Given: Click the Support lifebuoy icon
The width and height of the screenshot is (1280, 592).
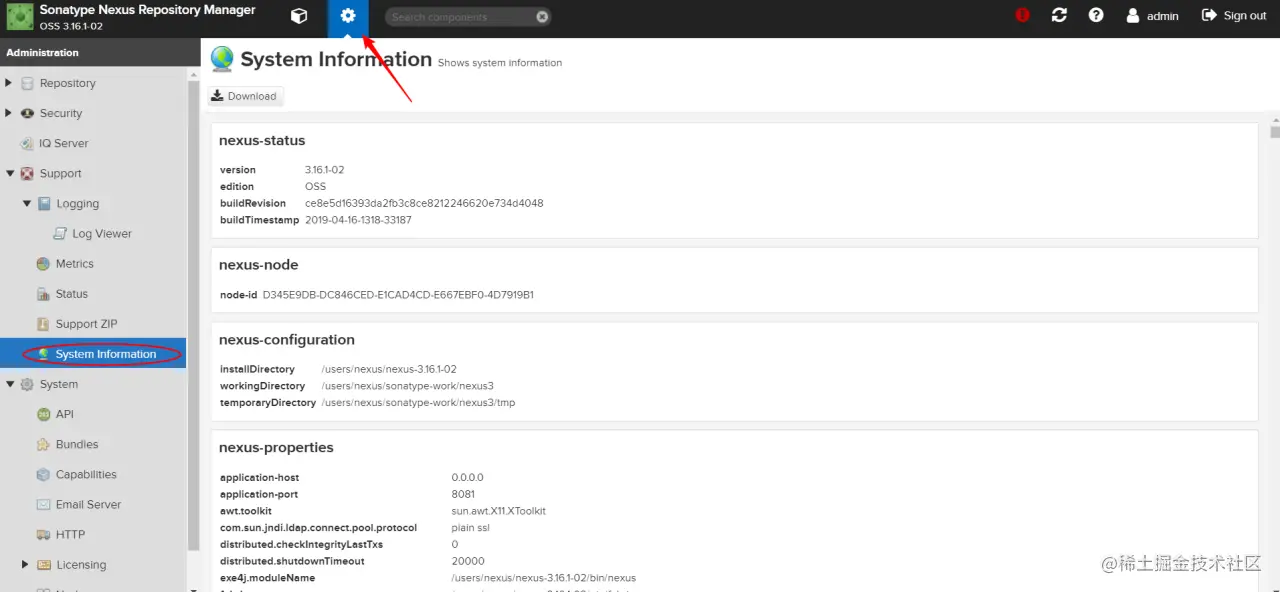Looking at the screenshot, I should coord(27,173).
